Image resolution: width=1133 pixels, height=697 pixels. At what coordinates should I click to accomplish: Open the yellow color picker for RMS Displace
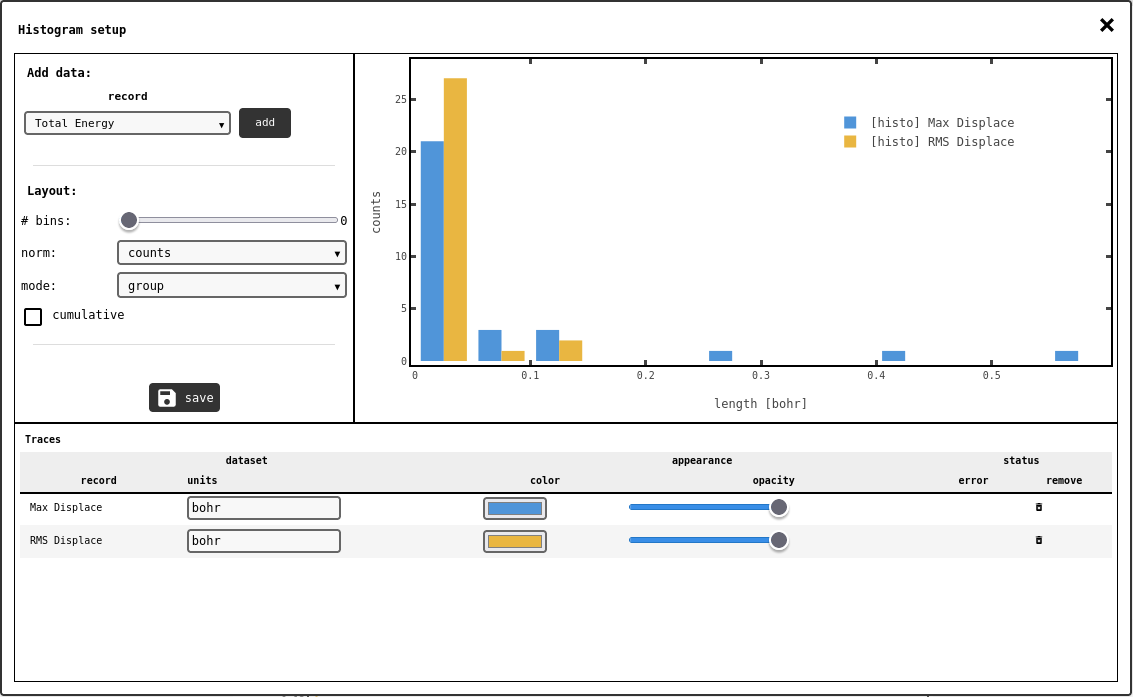514,541
